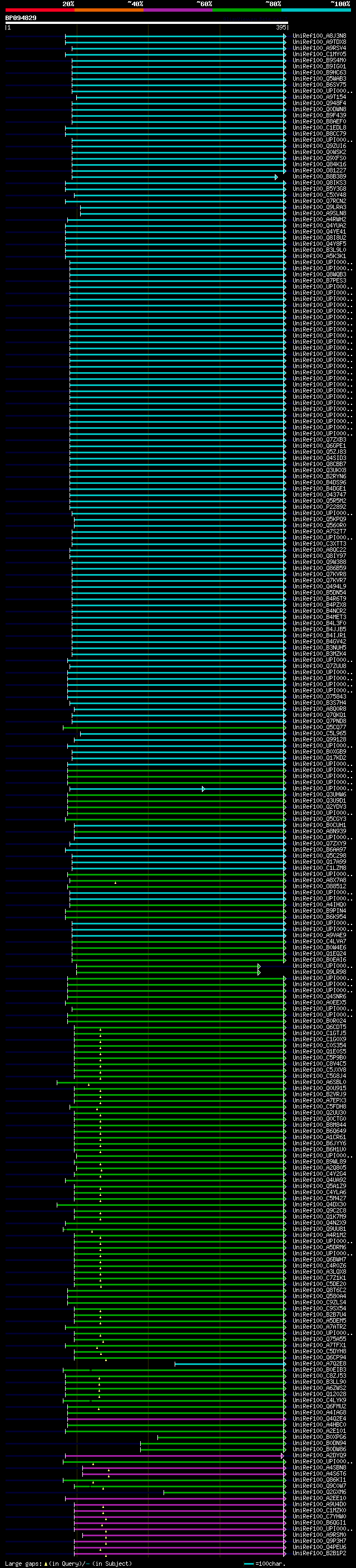
Task: Select hit UniRef100_C3XTT3
Action: click(x=319, y=543)
